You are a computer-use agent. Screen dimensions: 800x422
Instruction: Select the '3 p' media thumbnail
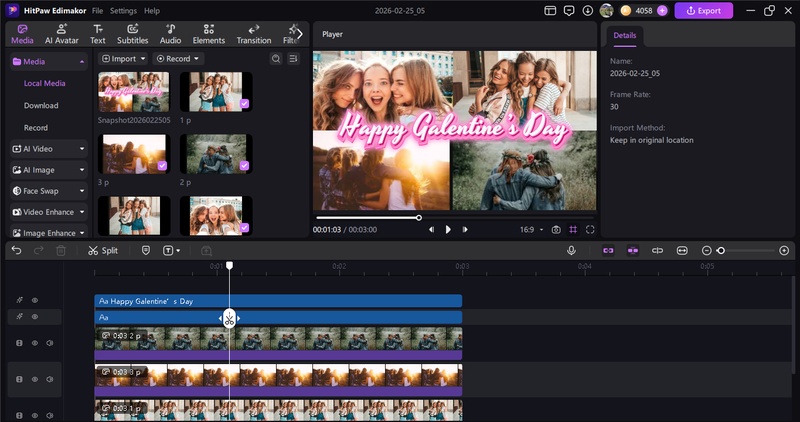click(134, 154)
